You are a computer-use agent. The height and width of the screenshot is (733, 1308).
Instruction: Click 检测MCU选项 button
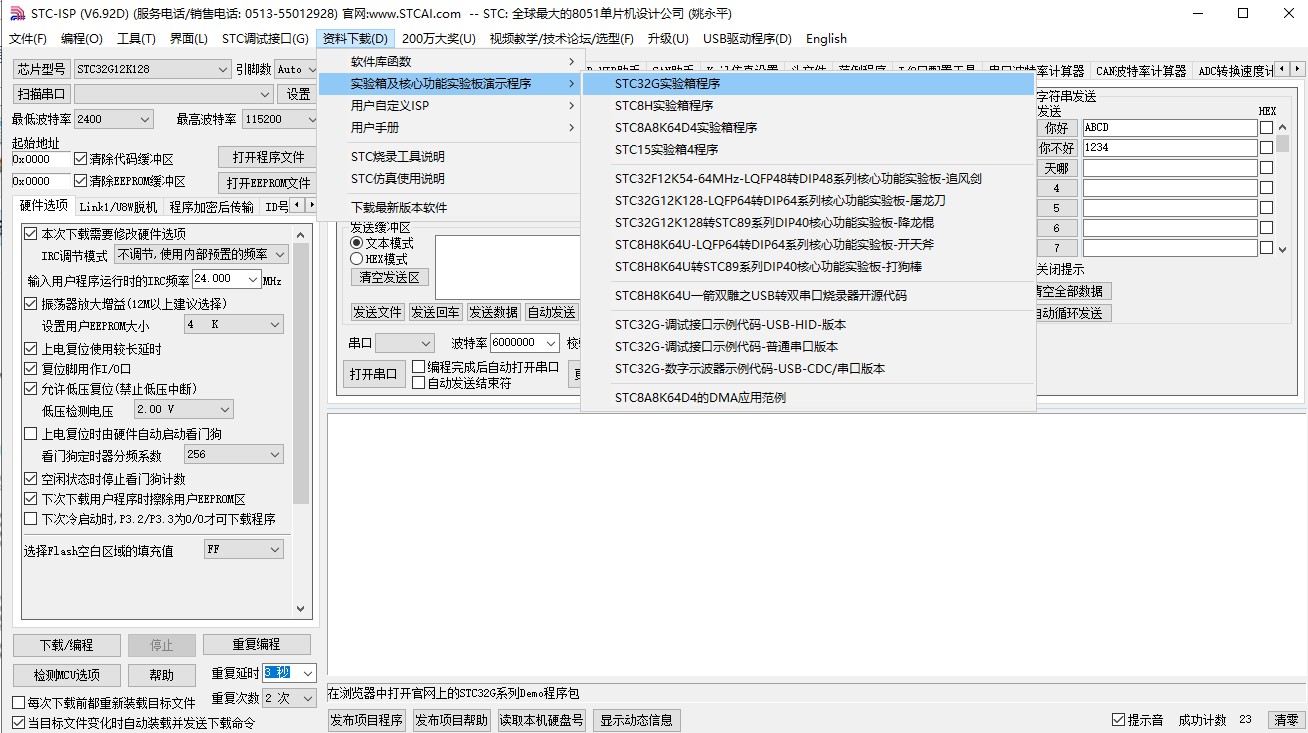click(67, 675)
